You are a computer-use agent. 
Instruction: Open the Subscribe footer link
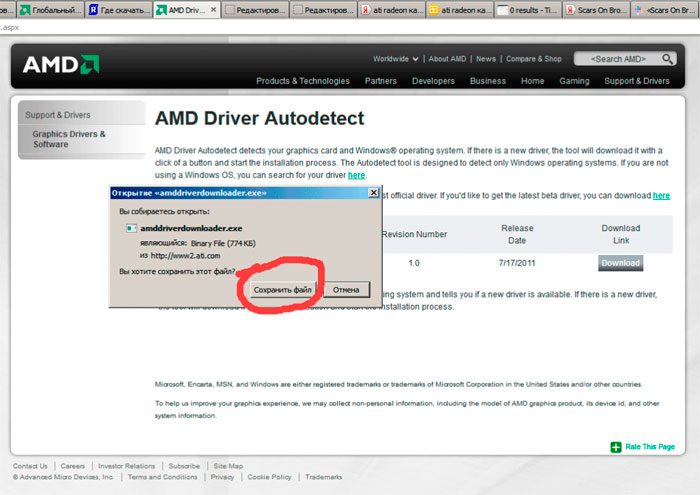click(184, 466)
